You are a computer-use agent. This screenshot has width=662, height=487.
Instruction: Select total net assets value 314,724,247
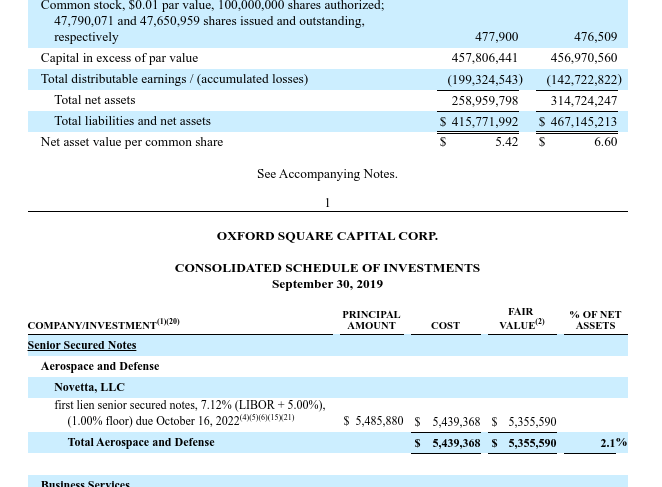click(583, 101)
